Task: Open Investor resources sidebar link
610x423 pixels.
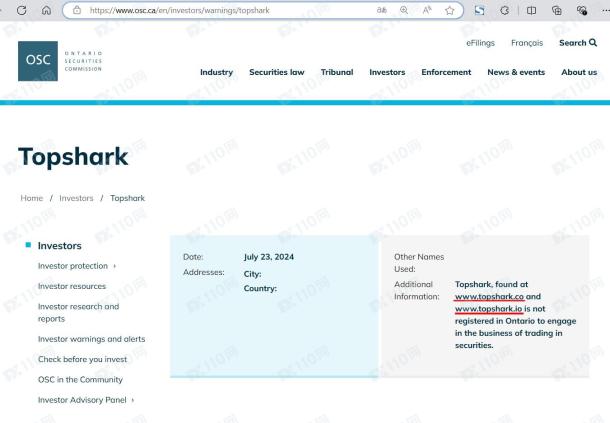Action: point(72,286)
